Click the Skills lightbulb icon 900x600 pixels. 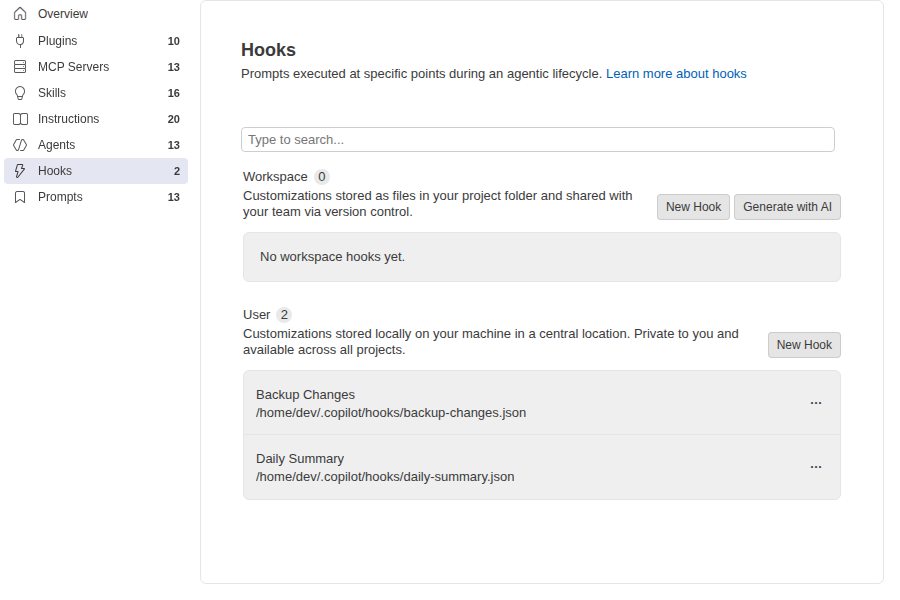pyautogui.click(x=20, y=93)
